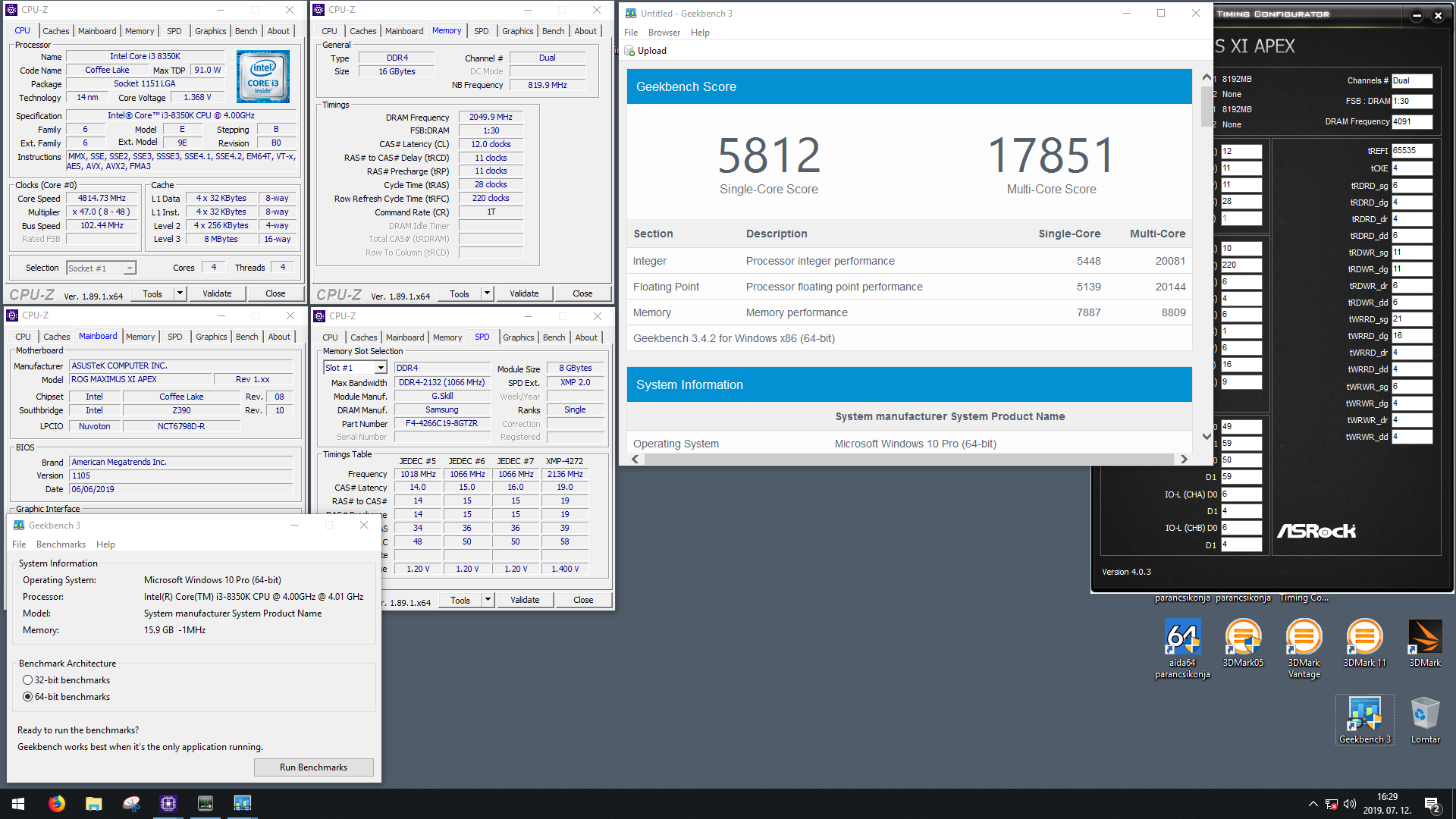Open Graphics tab in the Memory CPU-Z window
1456x819 pixels.
[x=517, y=31]
